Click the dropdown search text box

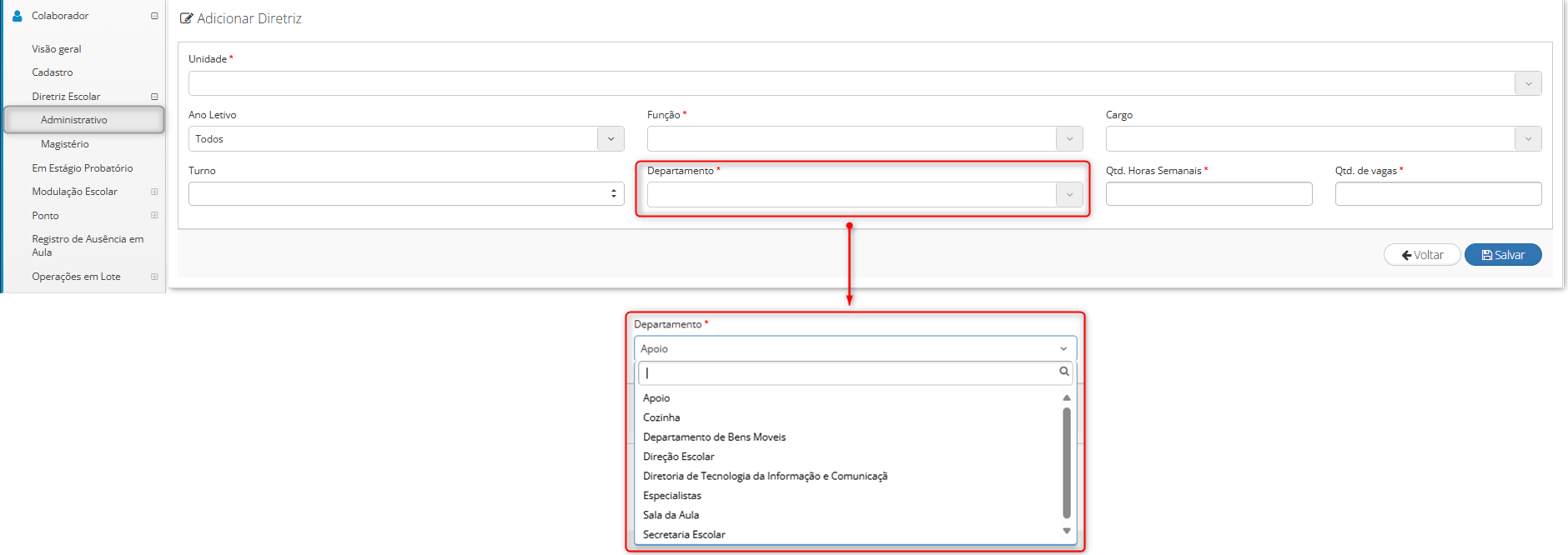(x=855, y=373)
